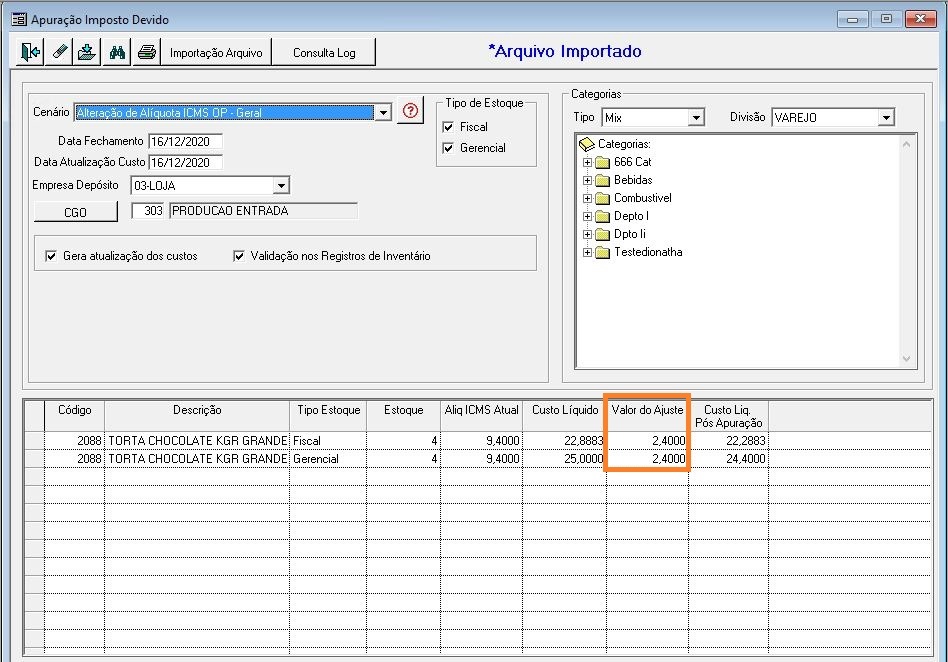This screenshot has width=948, height=662.
Task: Click the PRODUCAO ENTRADA description field
Action: tap(263, 210)
